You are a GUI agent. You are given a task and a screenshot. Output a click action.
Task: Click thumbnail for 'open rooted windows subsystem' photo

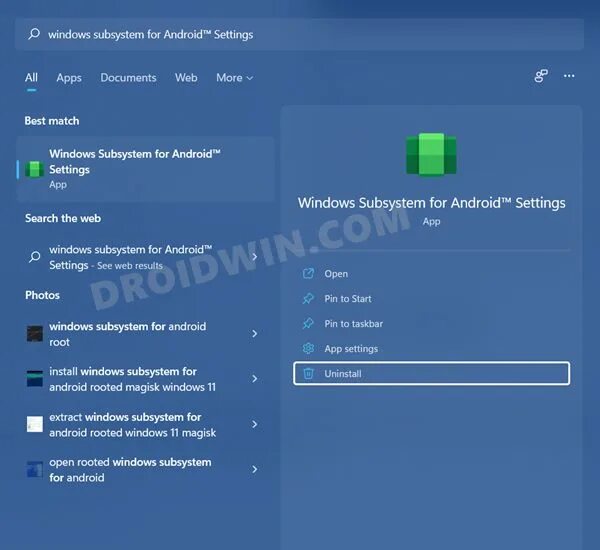tap(34, 469)
